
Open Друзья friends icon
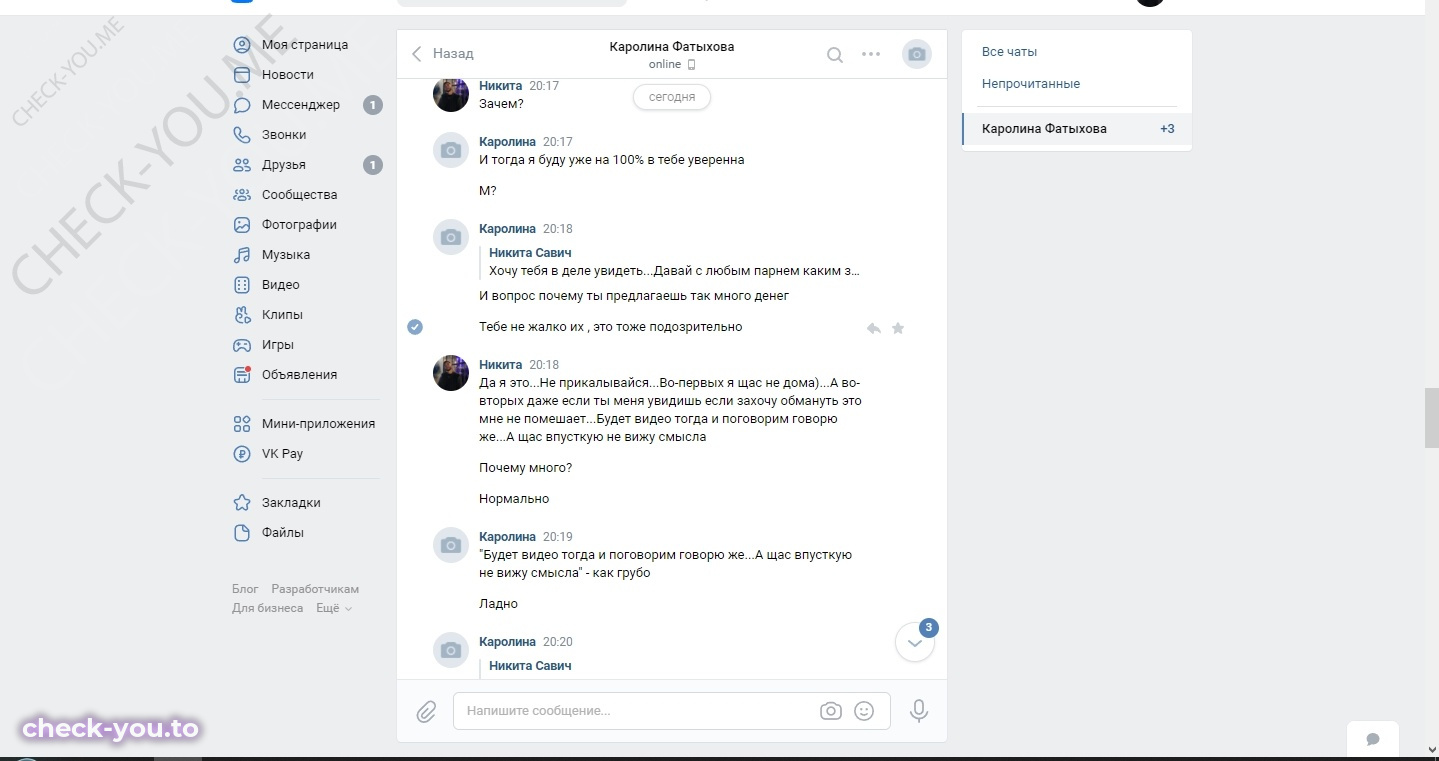[242, 165]
